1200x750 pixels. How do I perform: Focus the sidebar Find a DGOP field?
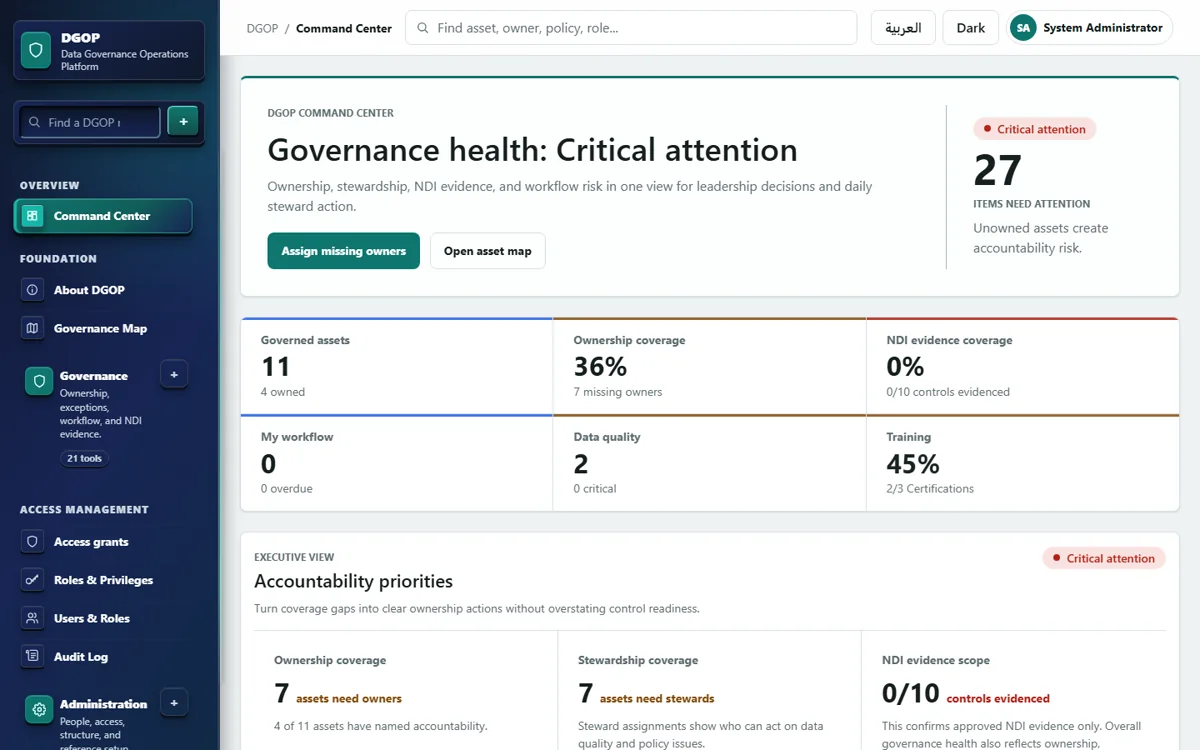point(90,122)
